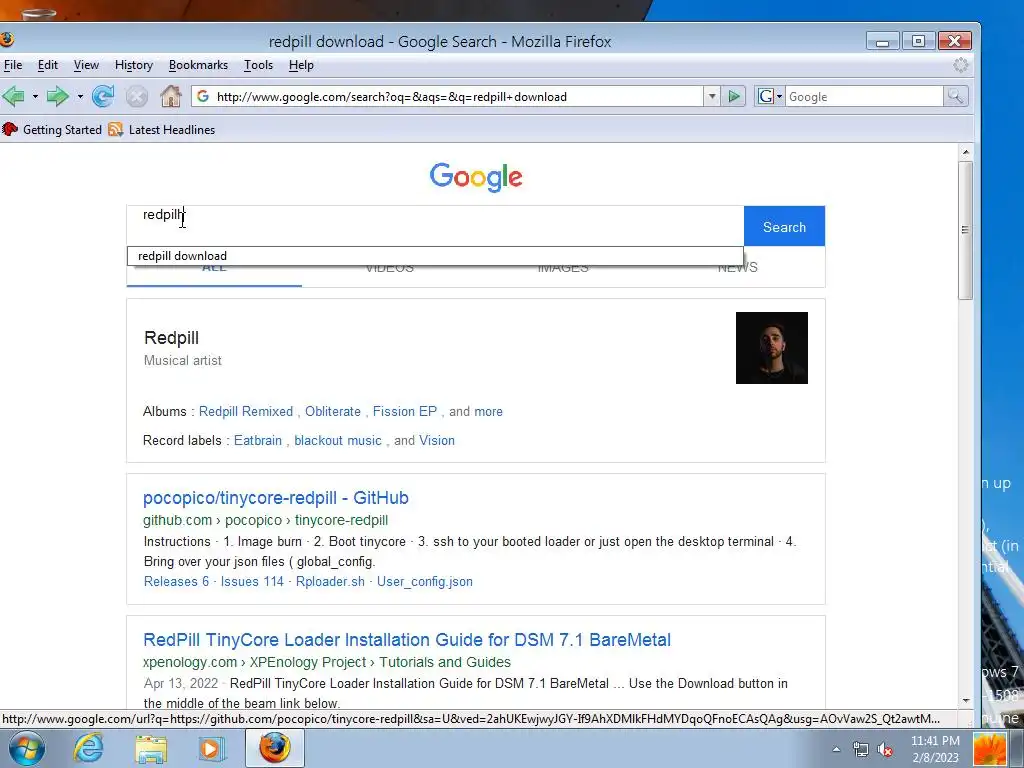Select the Firefox taskbar button
The height and width of the screenshot is (768, 1024).
[275, 748]
